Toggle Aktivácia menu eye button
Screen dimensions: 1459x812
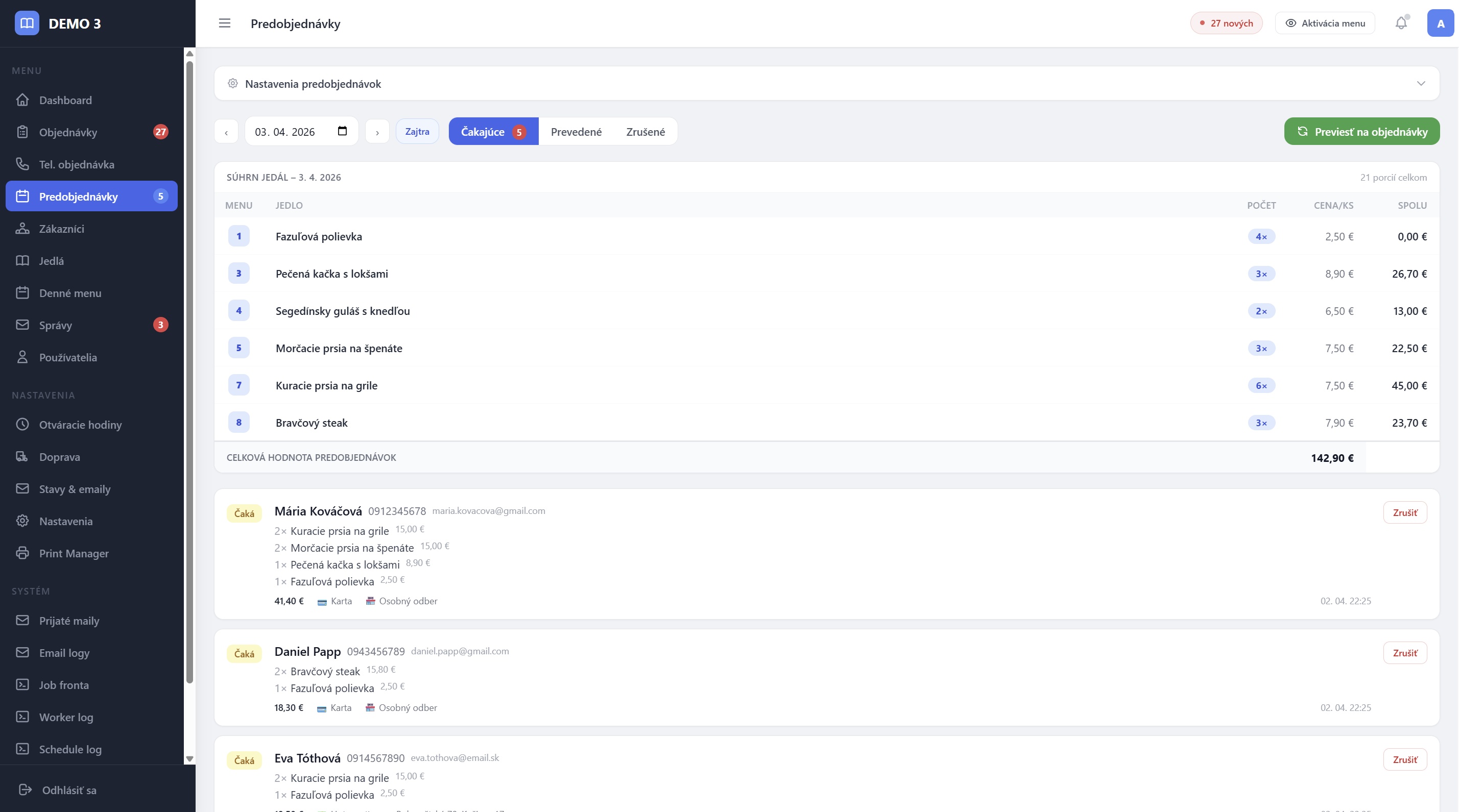(x=1325, y=23)
